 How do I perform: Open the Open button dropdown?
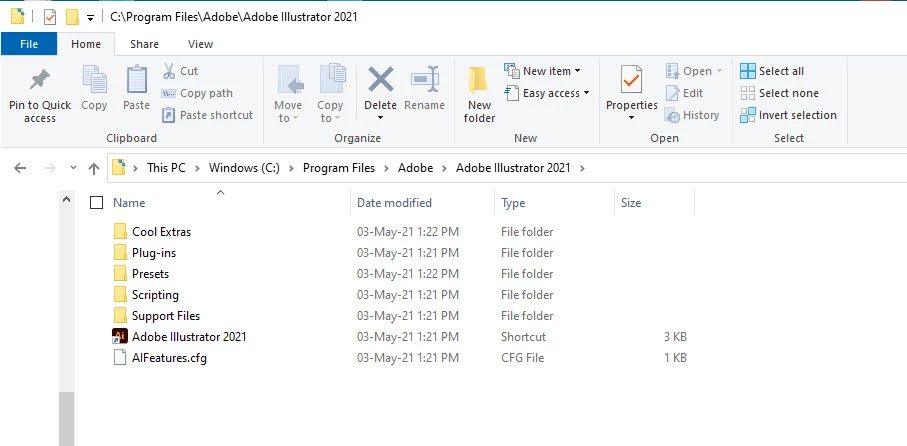(x=720, y=71)
